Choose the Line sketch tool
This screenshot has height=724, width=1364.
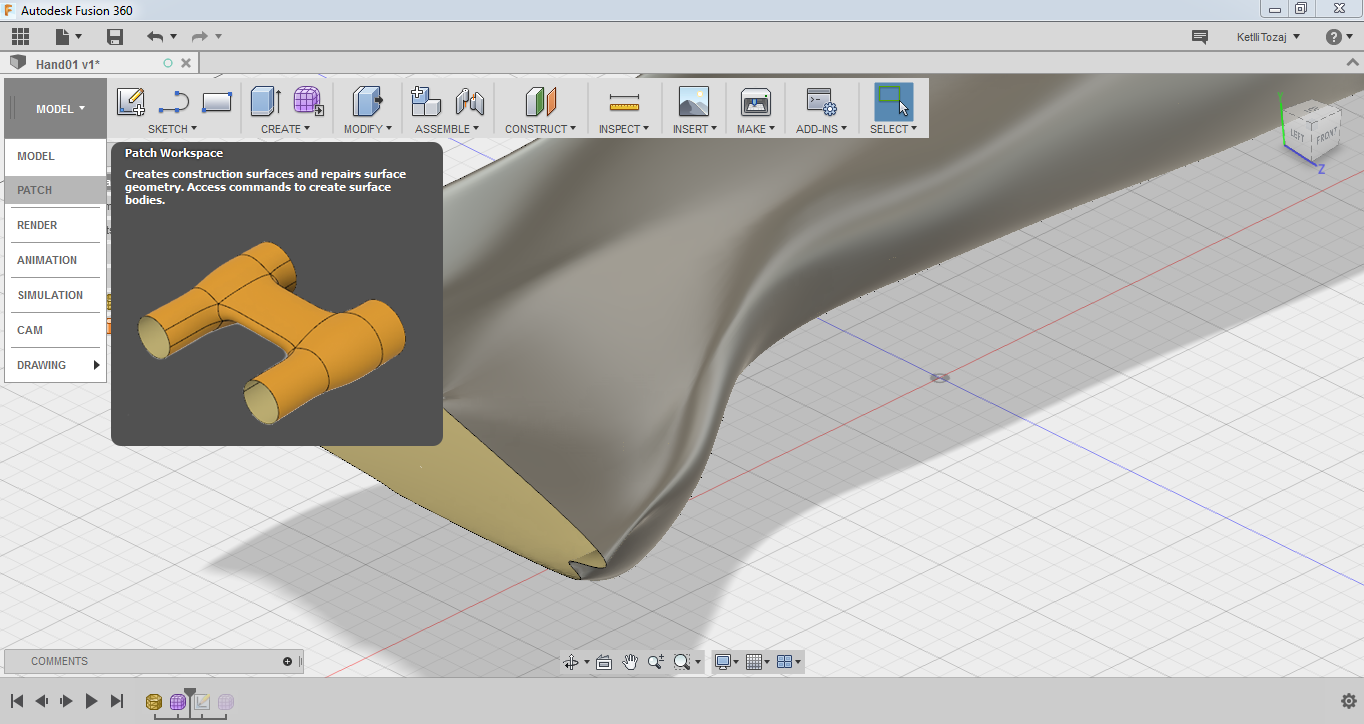(x=174, y=102)
